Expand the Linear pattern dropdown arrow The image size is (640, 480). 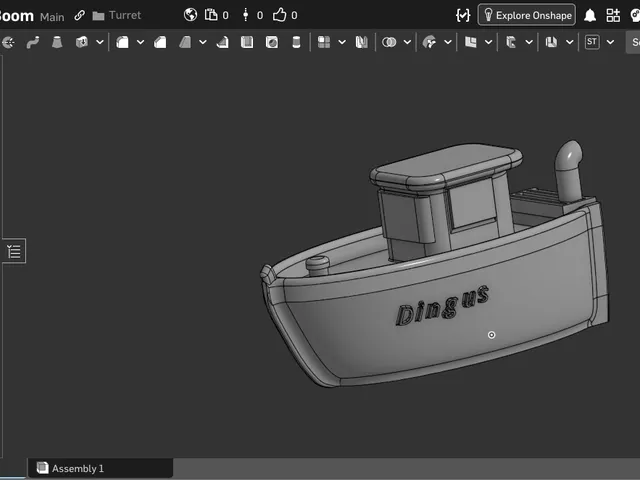click(342, 42)
